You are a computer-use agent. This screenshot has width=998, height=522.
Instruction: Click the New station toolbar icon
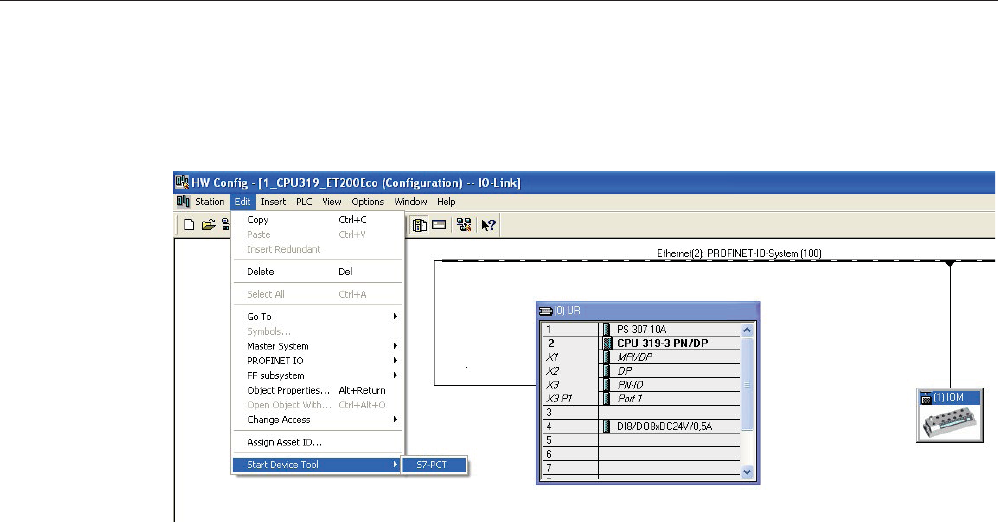(189, 225)
